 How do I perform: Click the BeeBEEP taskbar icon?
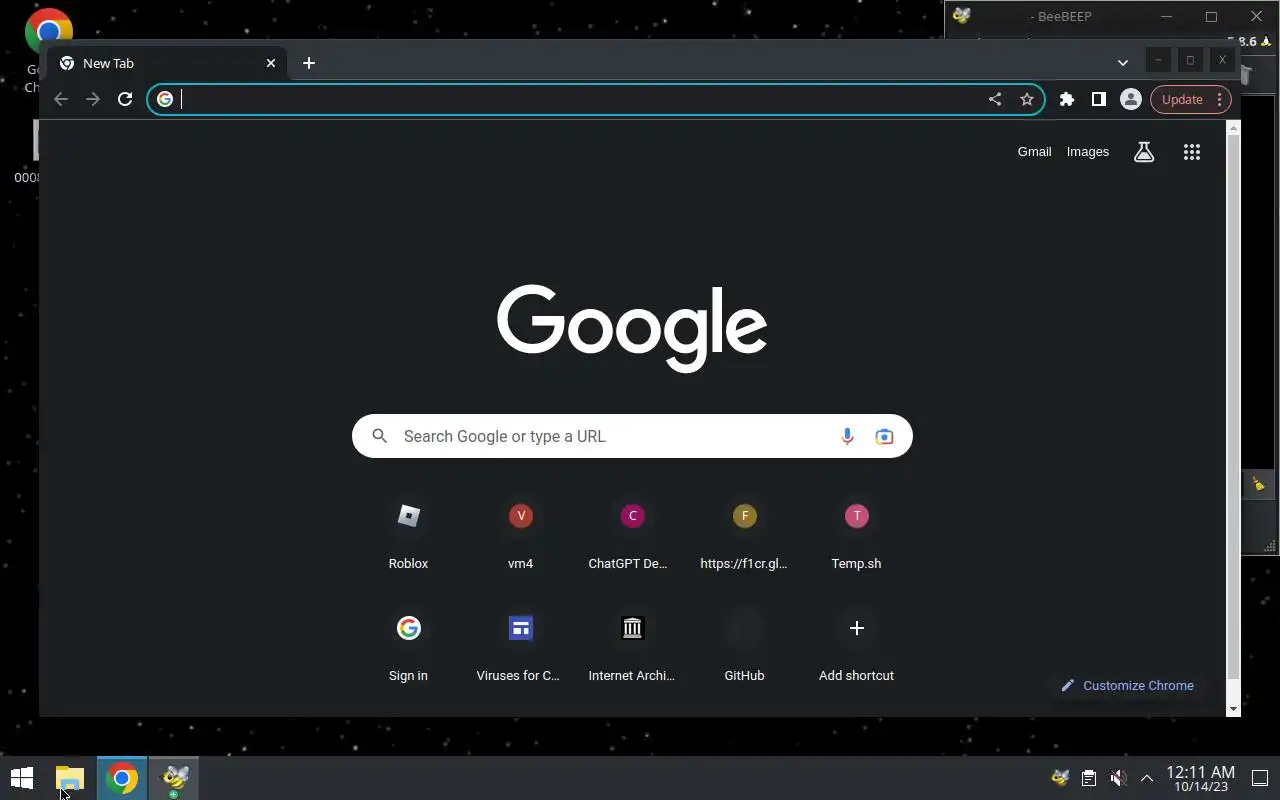coord(175,778)
